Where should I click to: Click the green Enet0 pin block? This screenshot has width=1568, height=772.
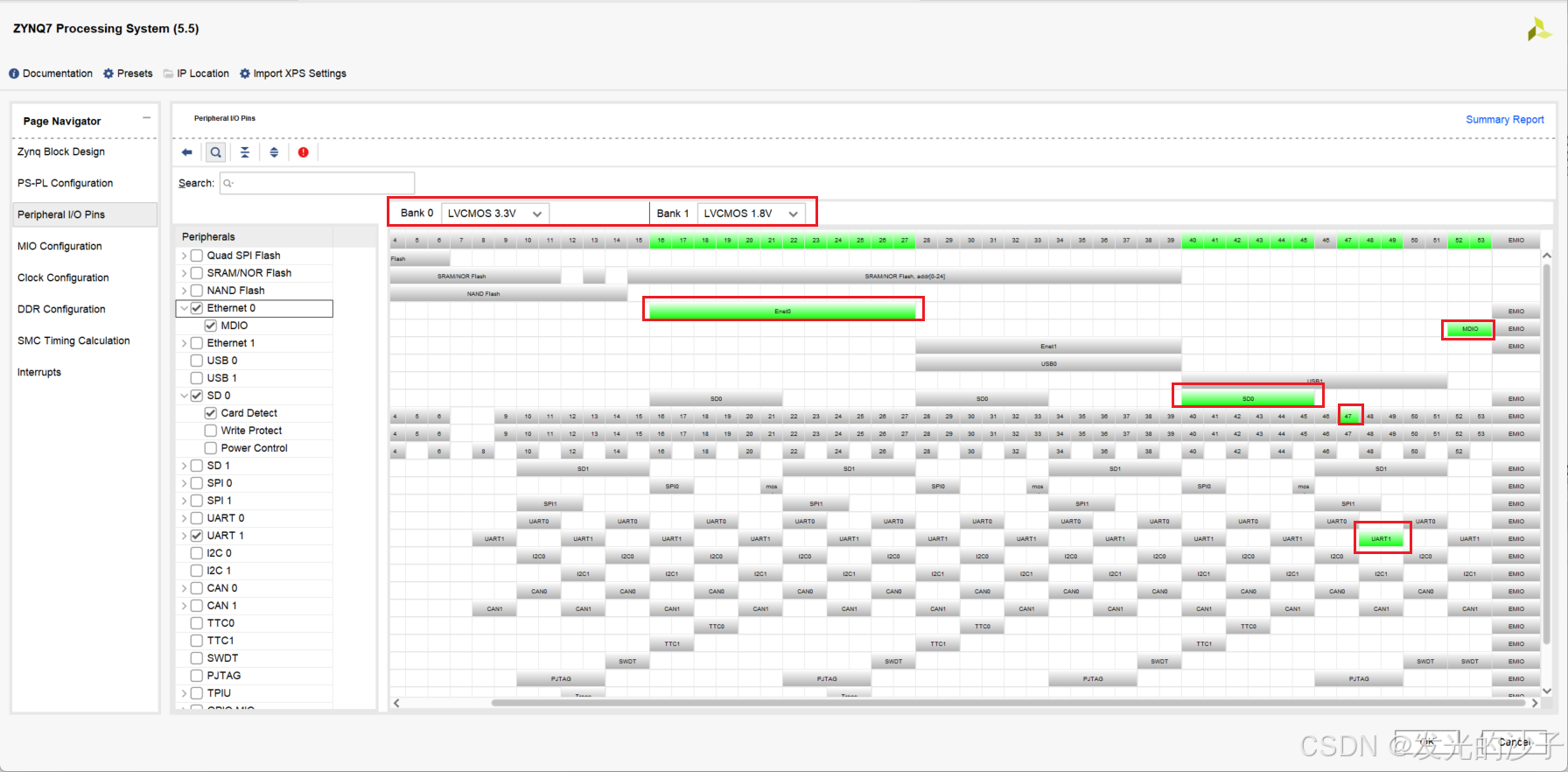(782, 311)
